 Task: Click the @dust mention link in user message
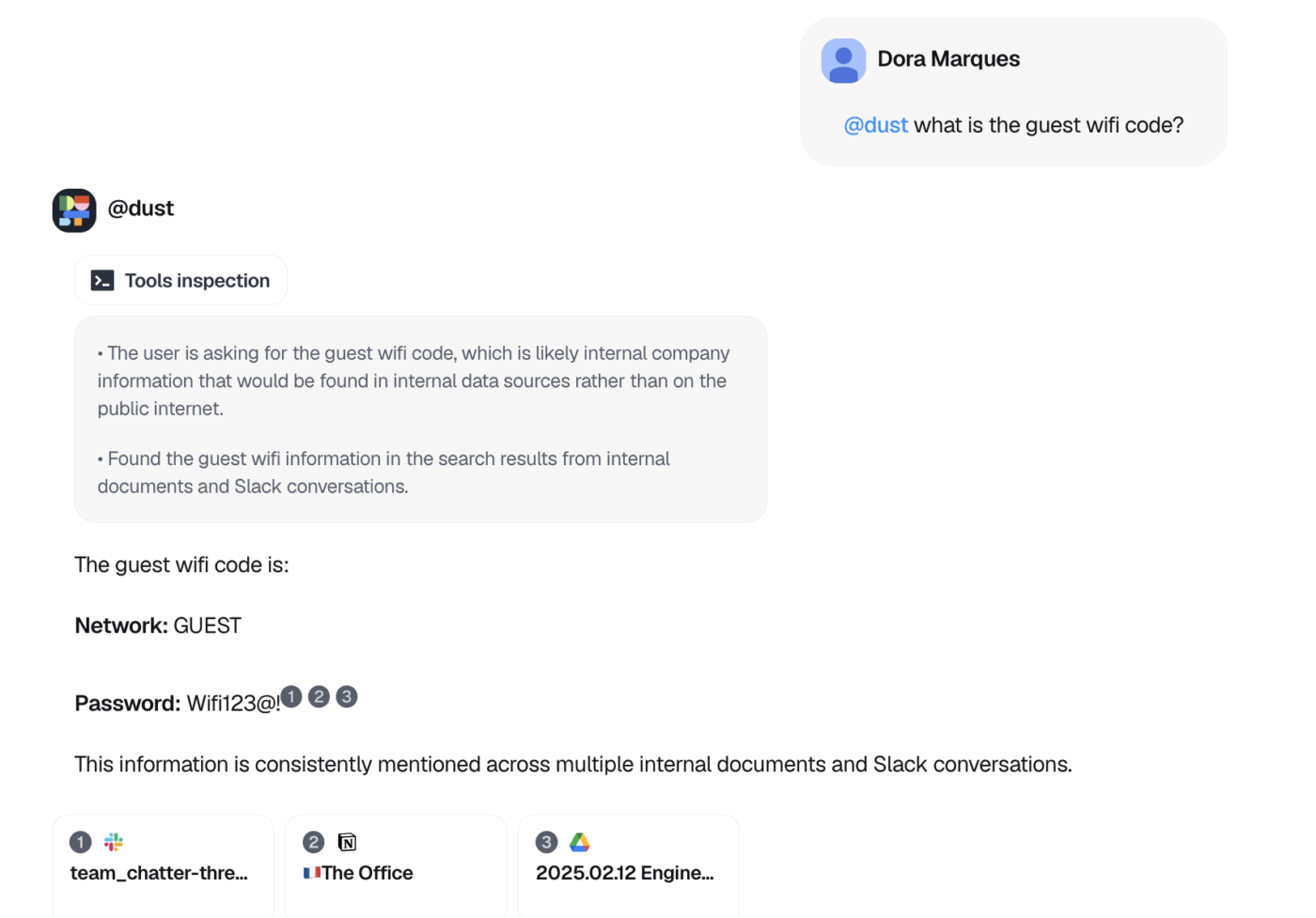(875, 125)
